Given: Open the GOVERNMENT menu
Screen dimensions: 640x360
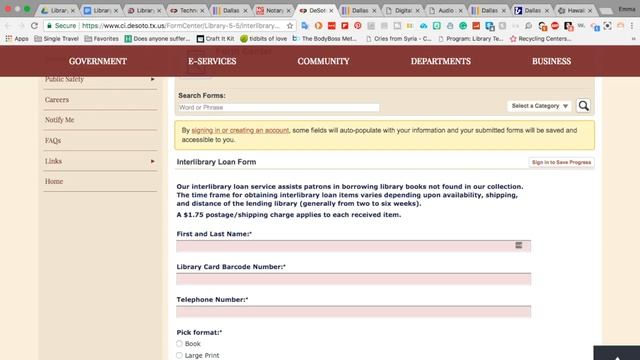Looking at the screenshot, I should 98,61.
